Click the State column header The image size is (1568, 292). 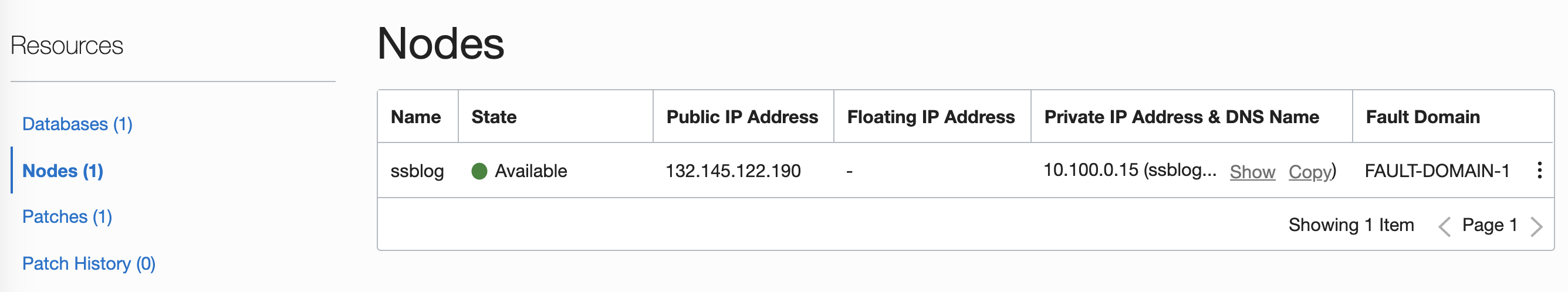(494, 117)
